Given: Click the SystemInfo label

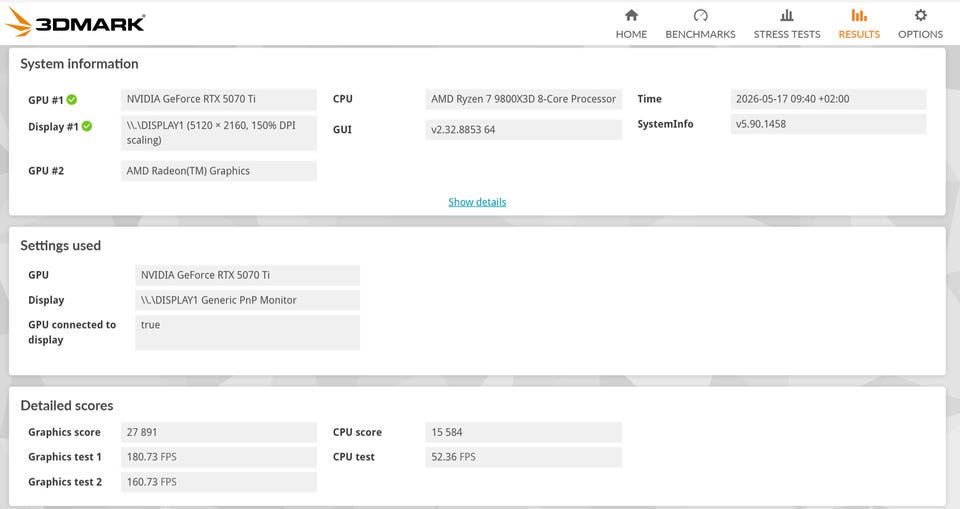Looking at the screenshot, I should 666,124.
